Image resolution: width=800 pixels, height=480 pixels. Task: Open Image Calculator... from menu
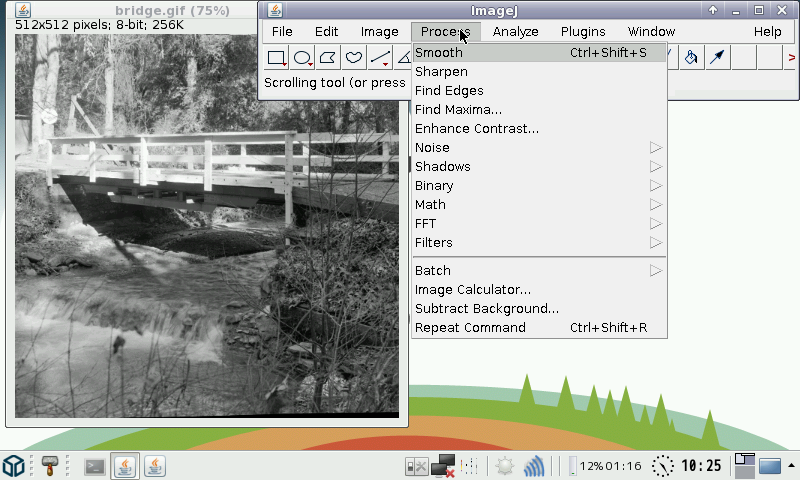pos(540,290)
